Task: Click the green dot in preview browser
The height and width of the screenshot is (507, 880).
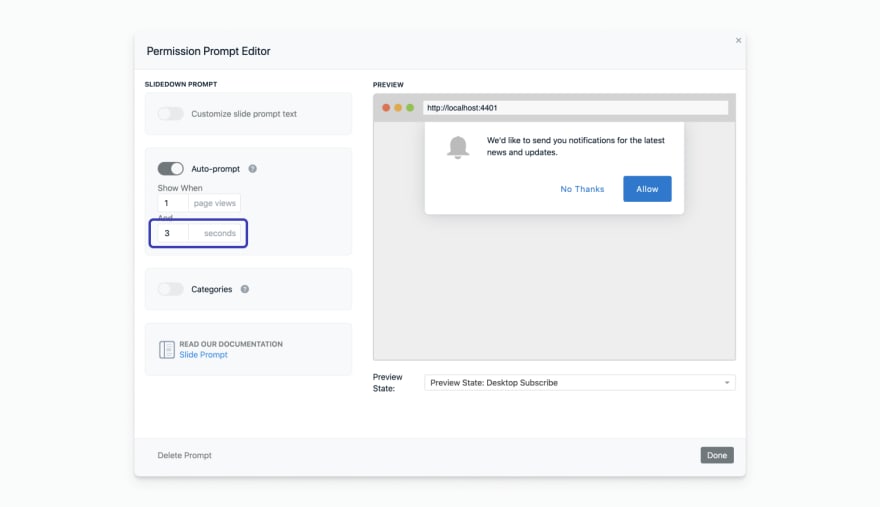Action: point(410,108)
